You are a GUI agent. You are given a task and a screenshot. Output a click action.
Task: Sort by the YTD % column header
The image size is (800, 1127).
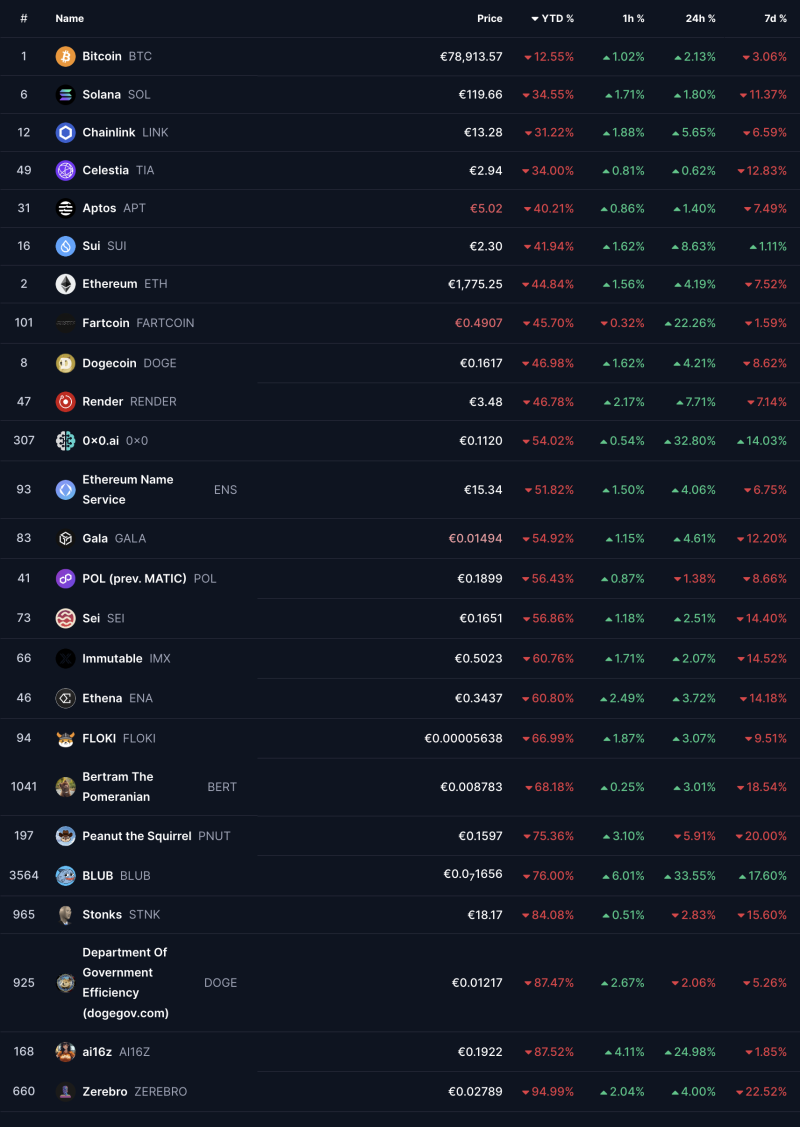pyautogui.click(x=552, y=19)
